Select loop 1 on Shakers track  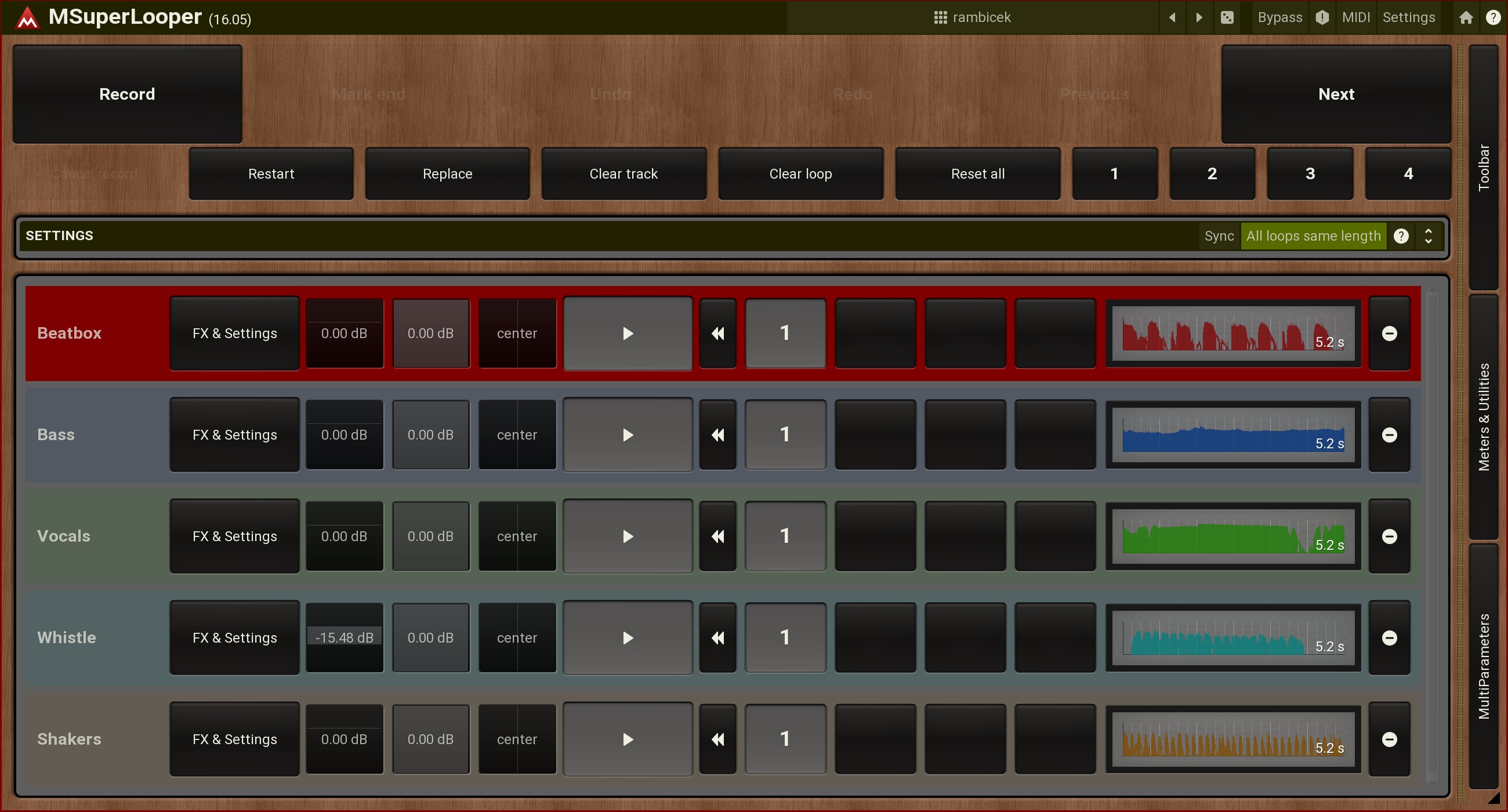[x=785, y=739]
